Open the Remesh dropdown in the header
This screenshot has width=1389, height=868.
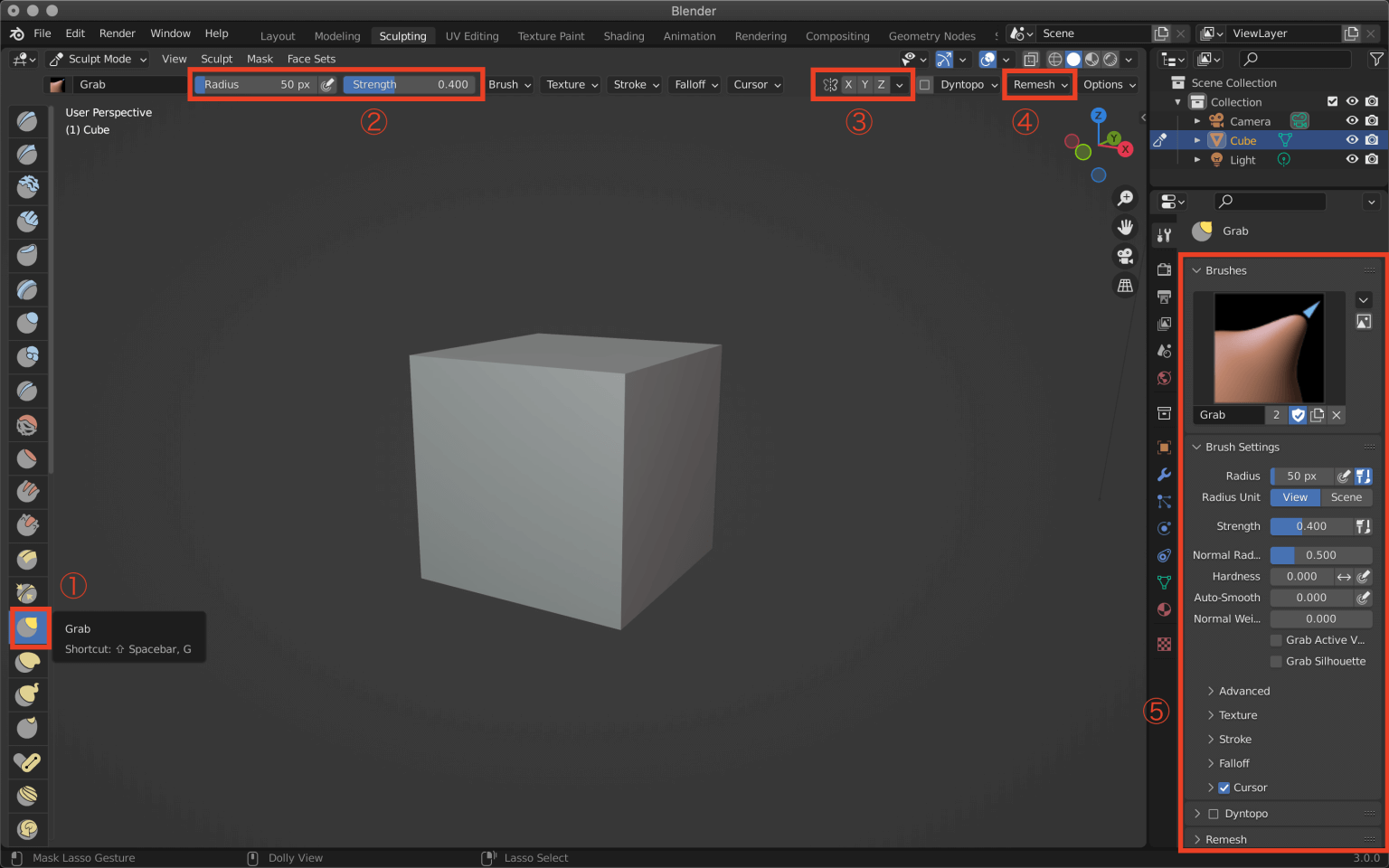click(x=1038, y=84)
